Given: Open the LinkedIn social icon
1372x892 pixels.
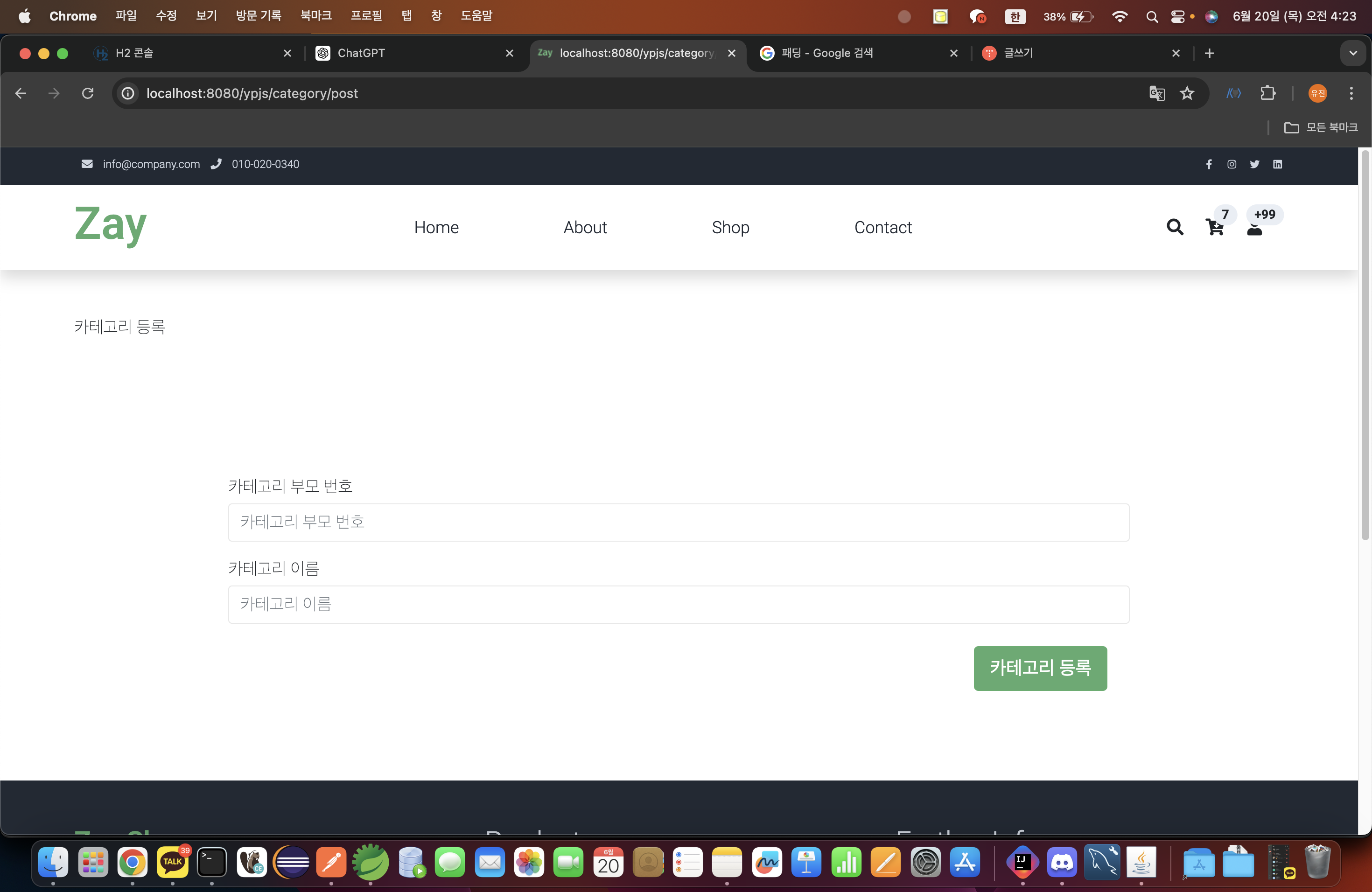Looking at the screenshot, I should pos(1277,164).
